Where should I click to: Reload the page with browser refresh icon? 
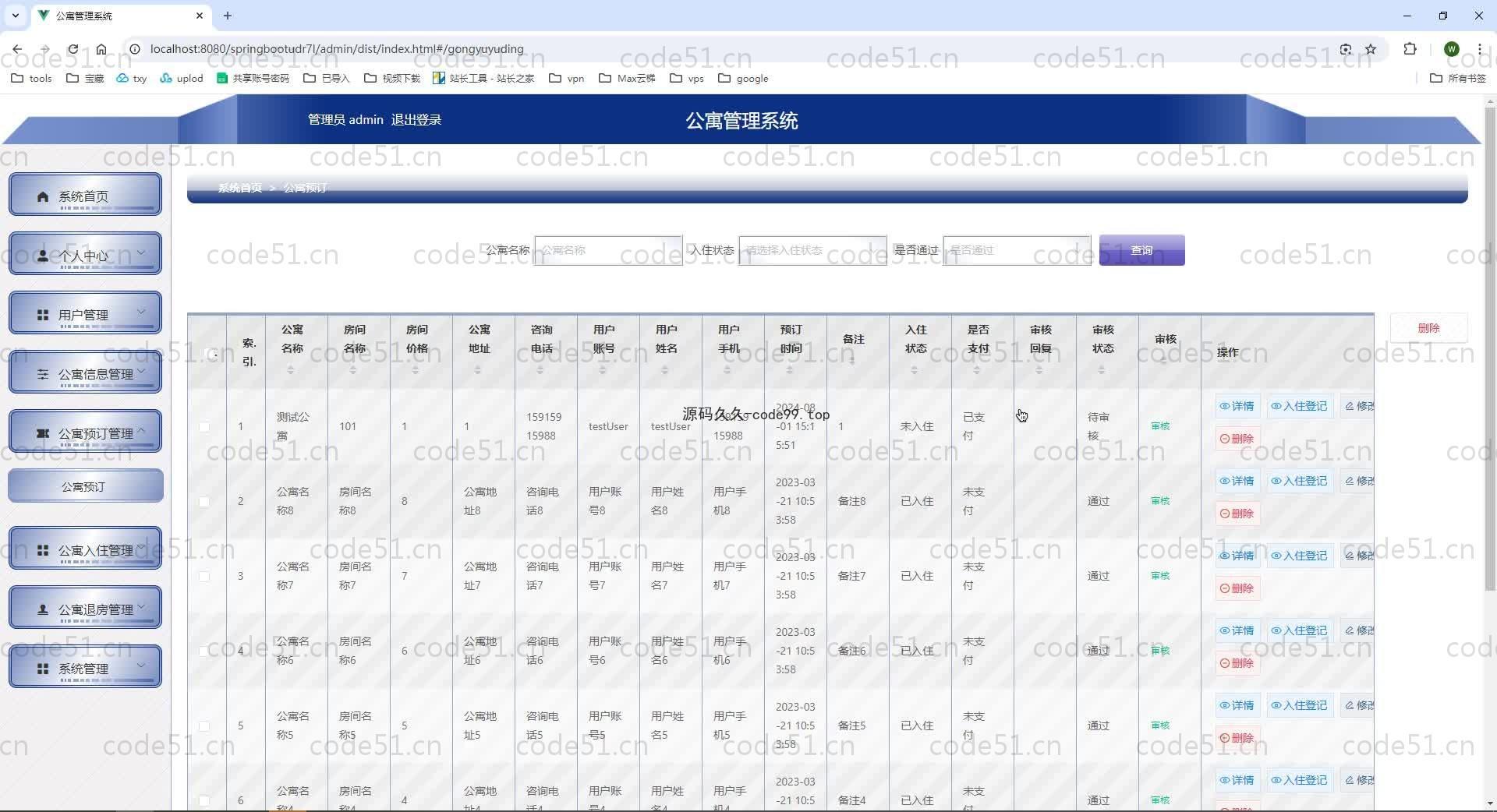click(x=73, y=49)
